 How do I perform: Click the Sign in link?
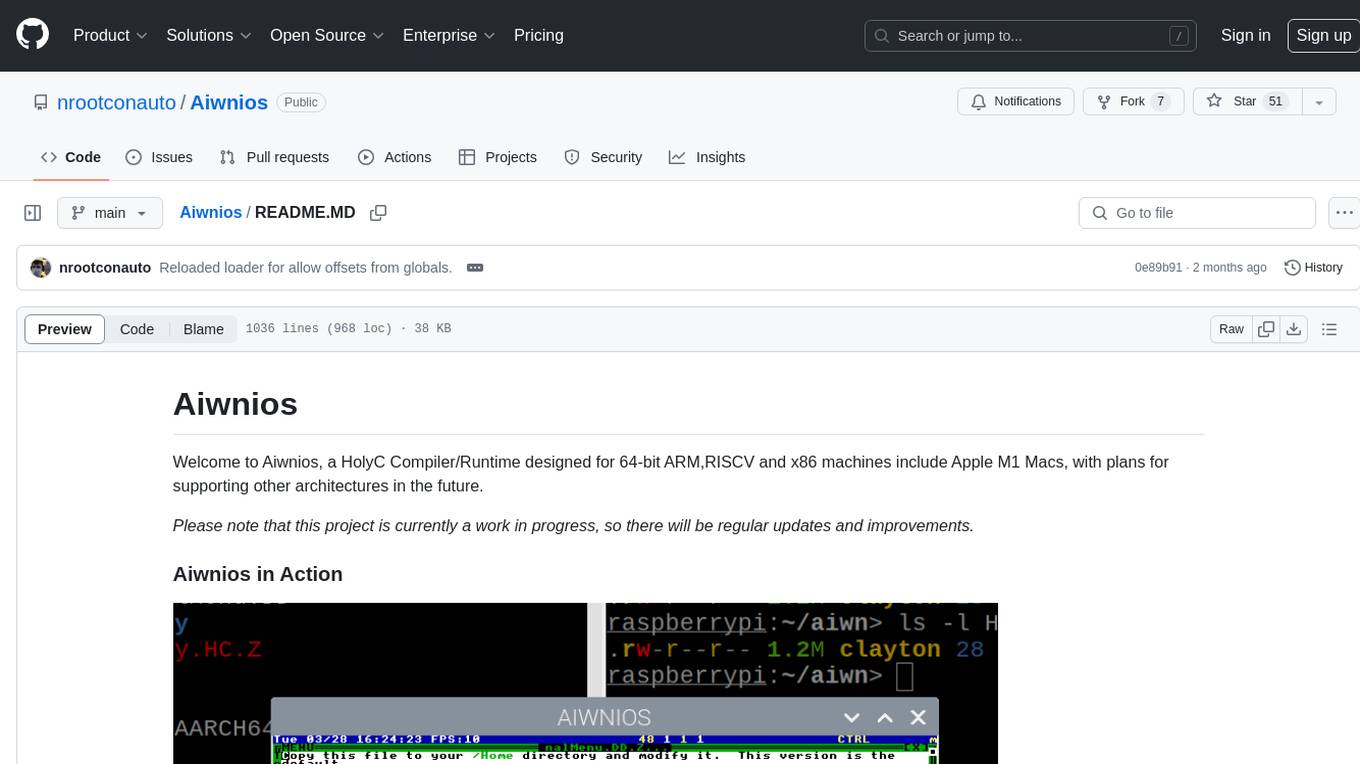click(x=1245, y=35)
